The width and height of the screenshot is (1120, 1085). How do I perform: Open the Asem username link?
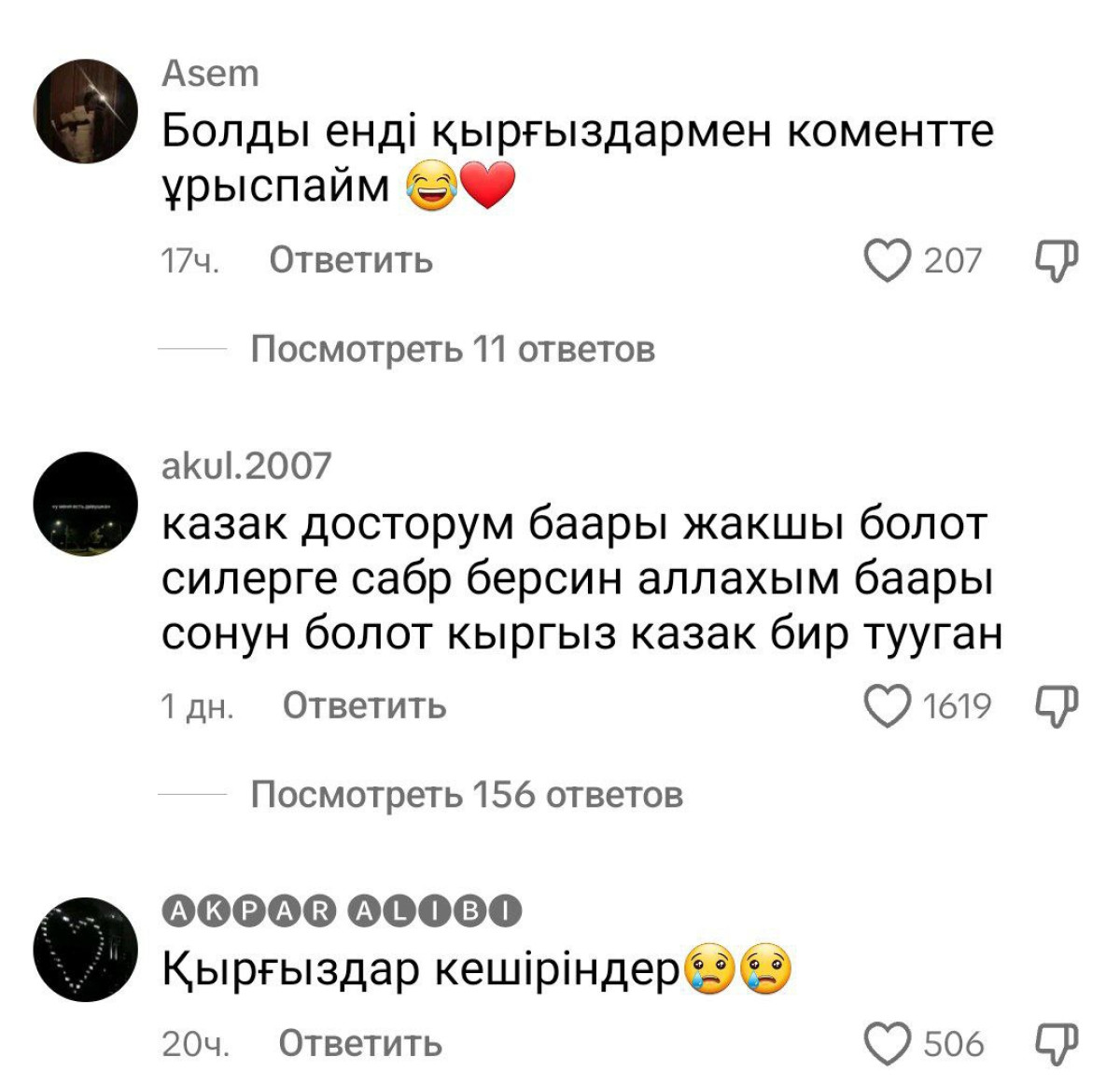[210, 73]
